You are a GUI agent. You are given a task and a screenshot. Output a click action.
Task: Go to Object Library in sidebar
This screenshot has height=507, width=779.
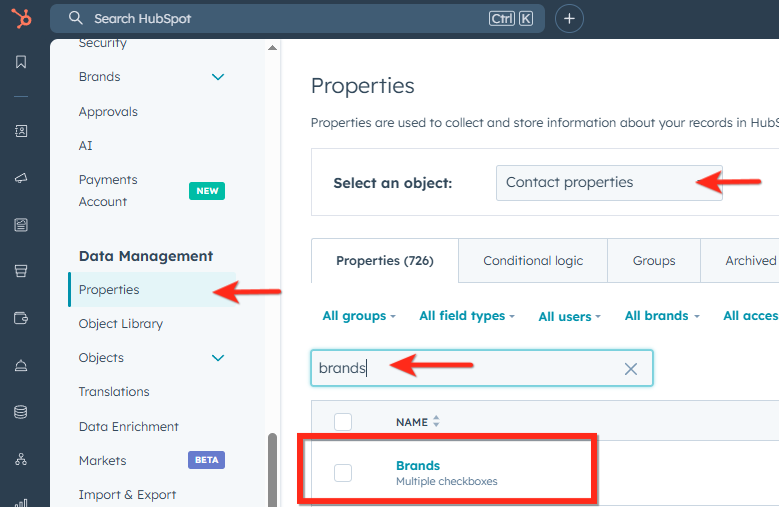(121, 324)
